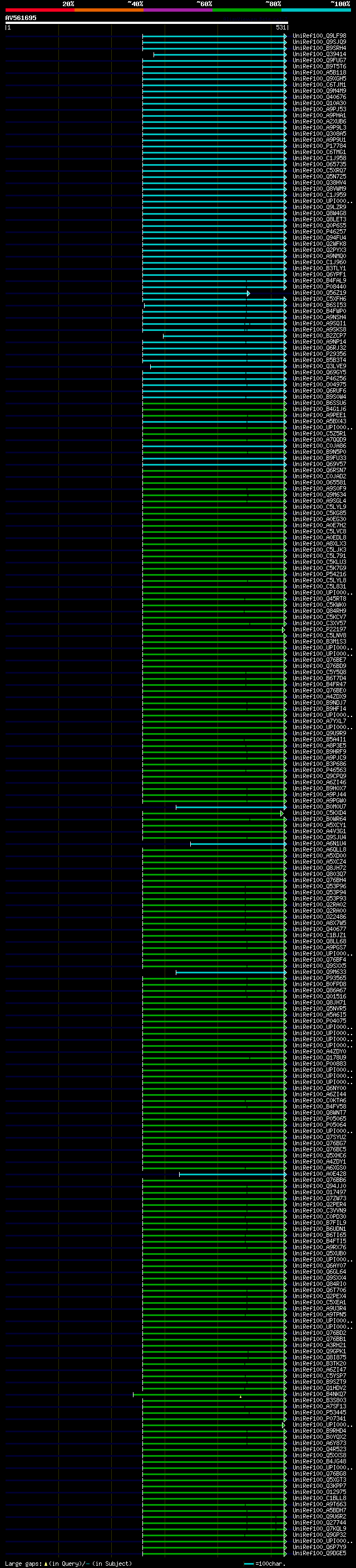Click label UniRef100_P04075

319,1021
